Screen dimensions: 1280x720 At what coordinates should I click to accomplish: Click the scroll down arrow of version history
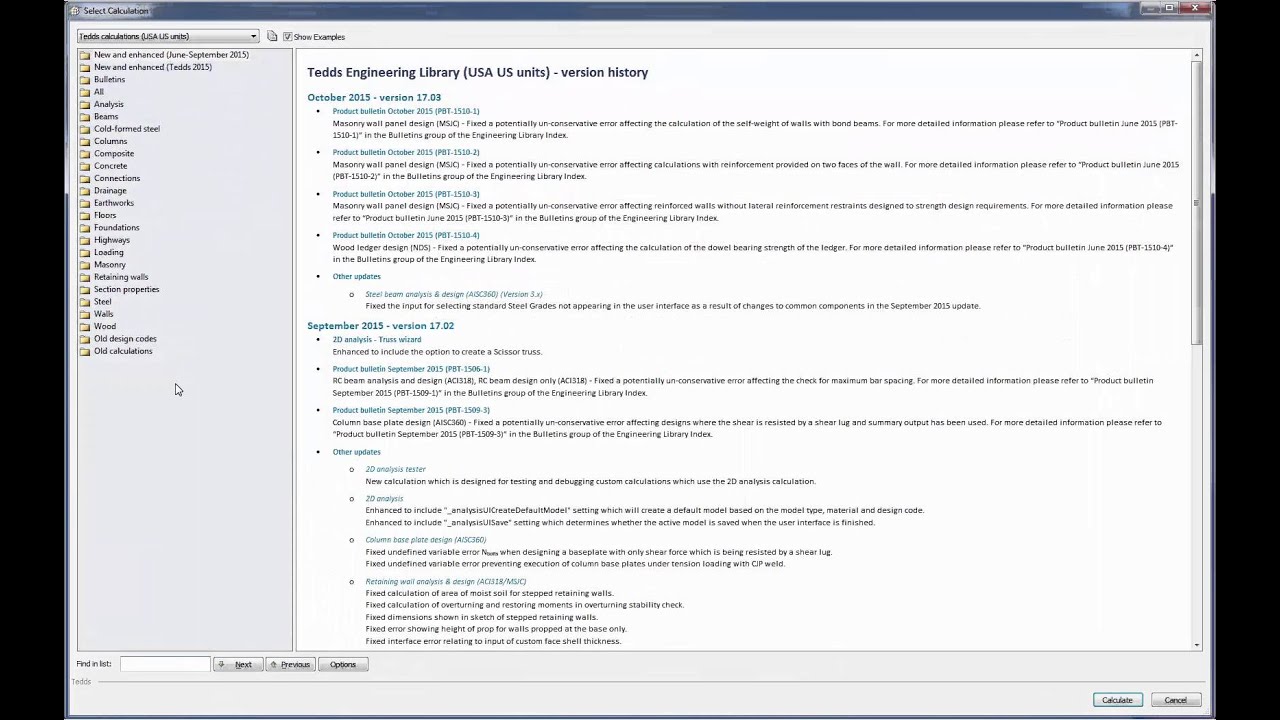1197,645
